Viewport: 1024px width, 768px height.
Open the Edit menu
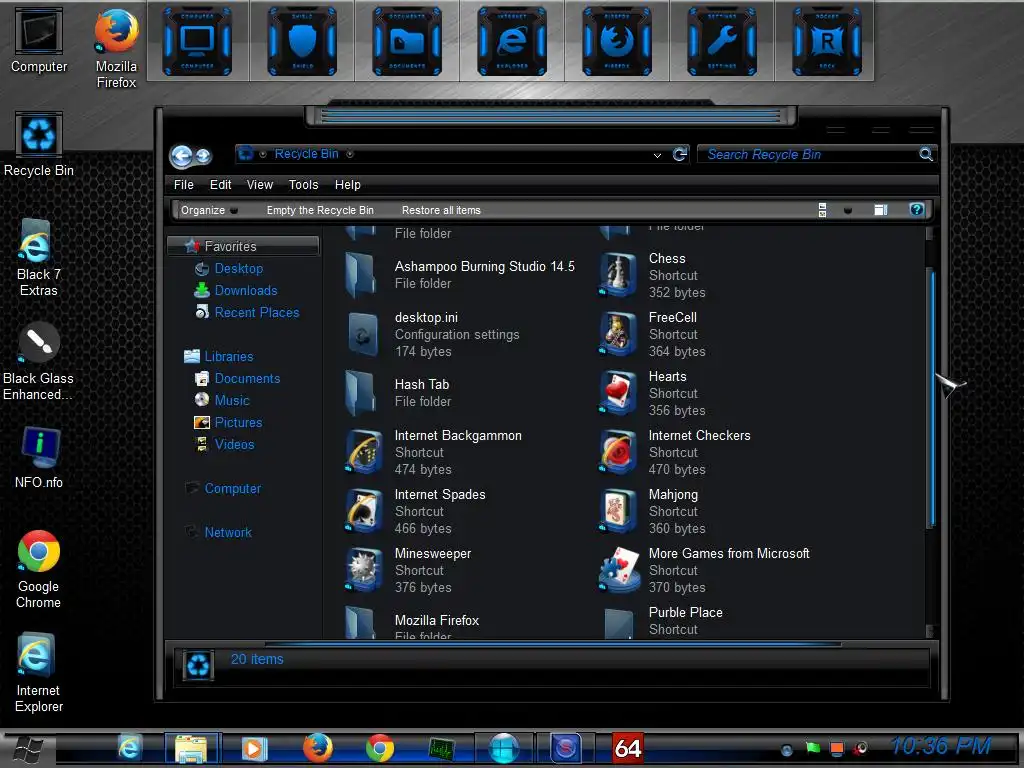pyautogui.click(x=220, y=185)
